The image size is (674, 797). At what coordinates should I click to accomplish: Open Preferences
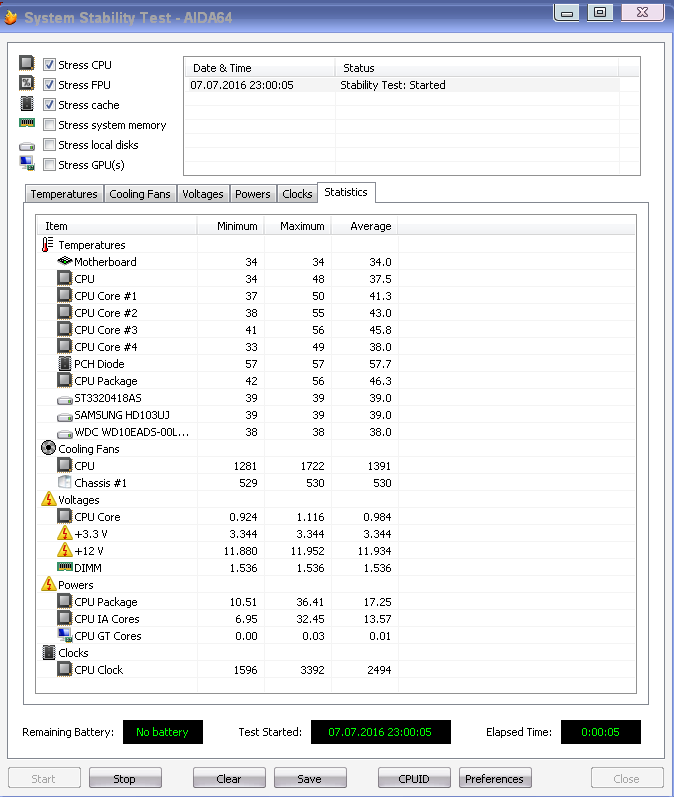tap(495, 778)
